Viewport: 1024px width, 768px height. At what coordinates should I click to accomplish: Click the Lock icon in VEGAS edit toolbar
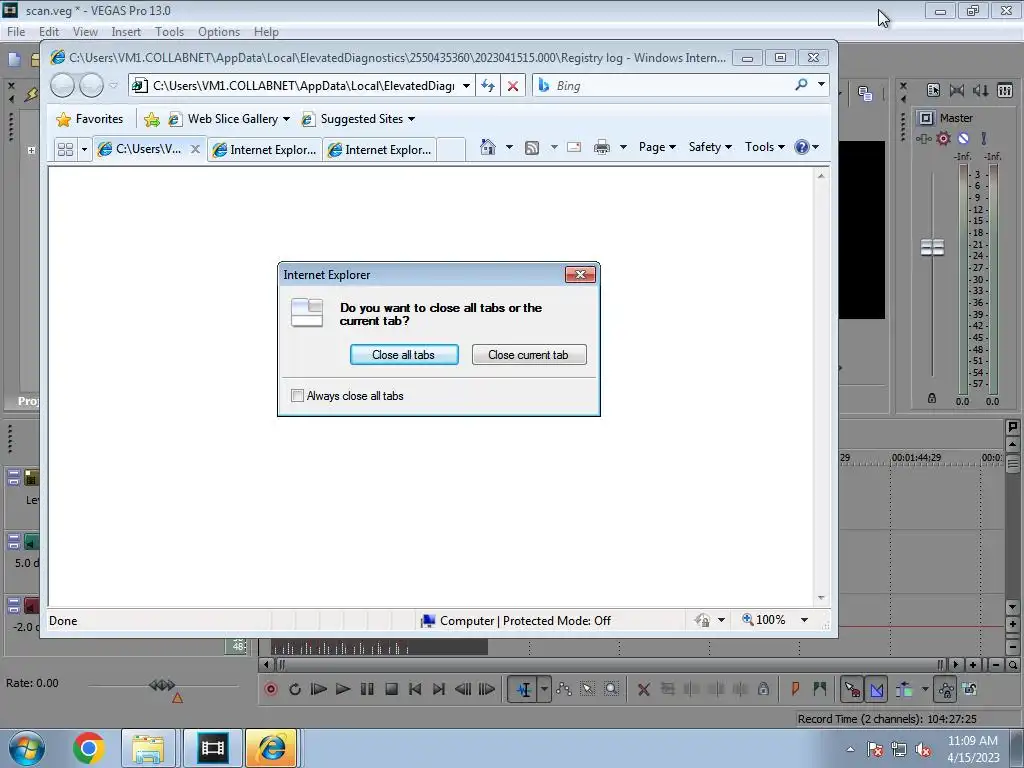coord(763,689)
